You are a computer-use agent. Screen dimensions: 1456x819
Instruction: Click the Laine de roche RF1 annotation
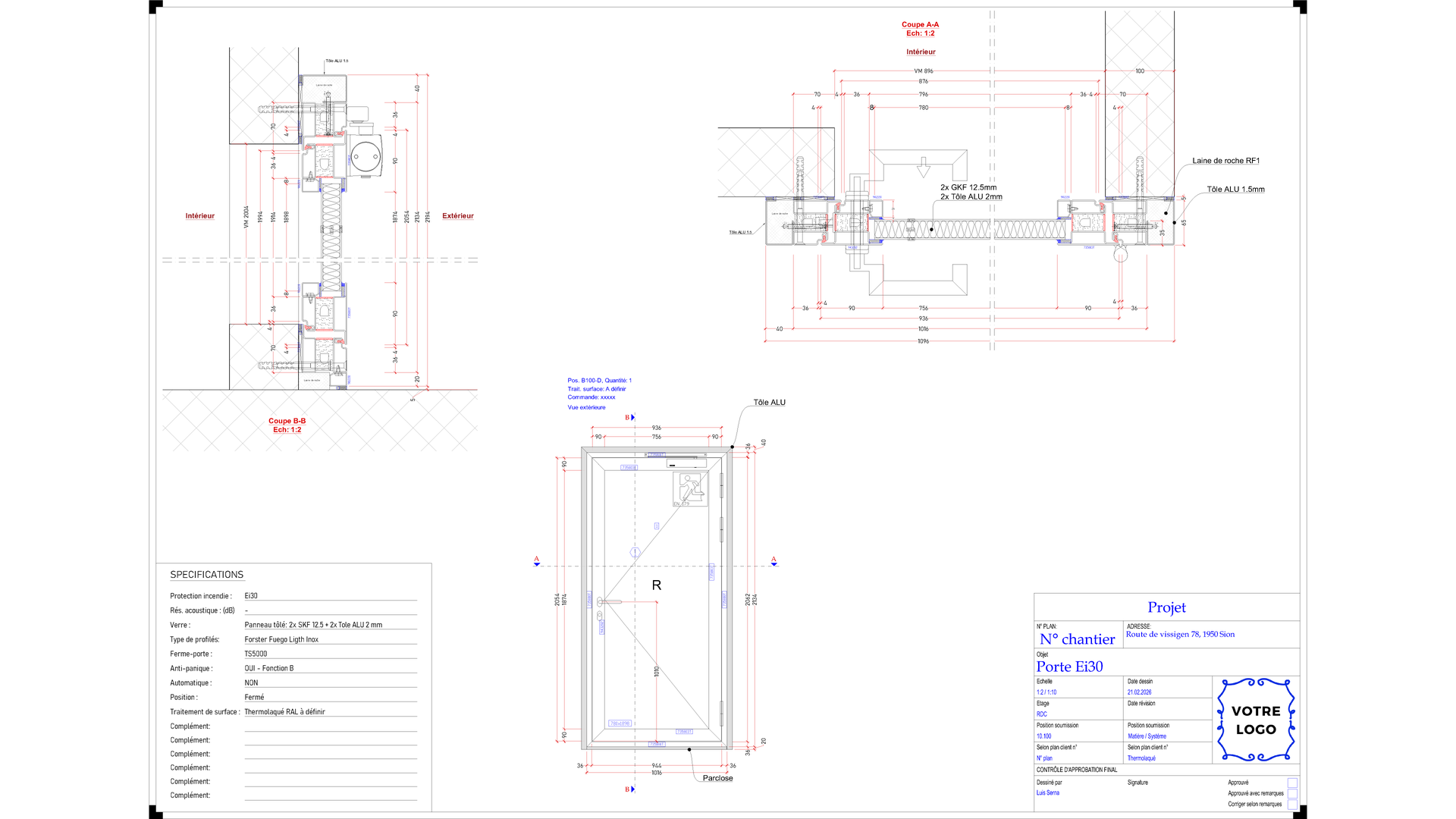1225,161
